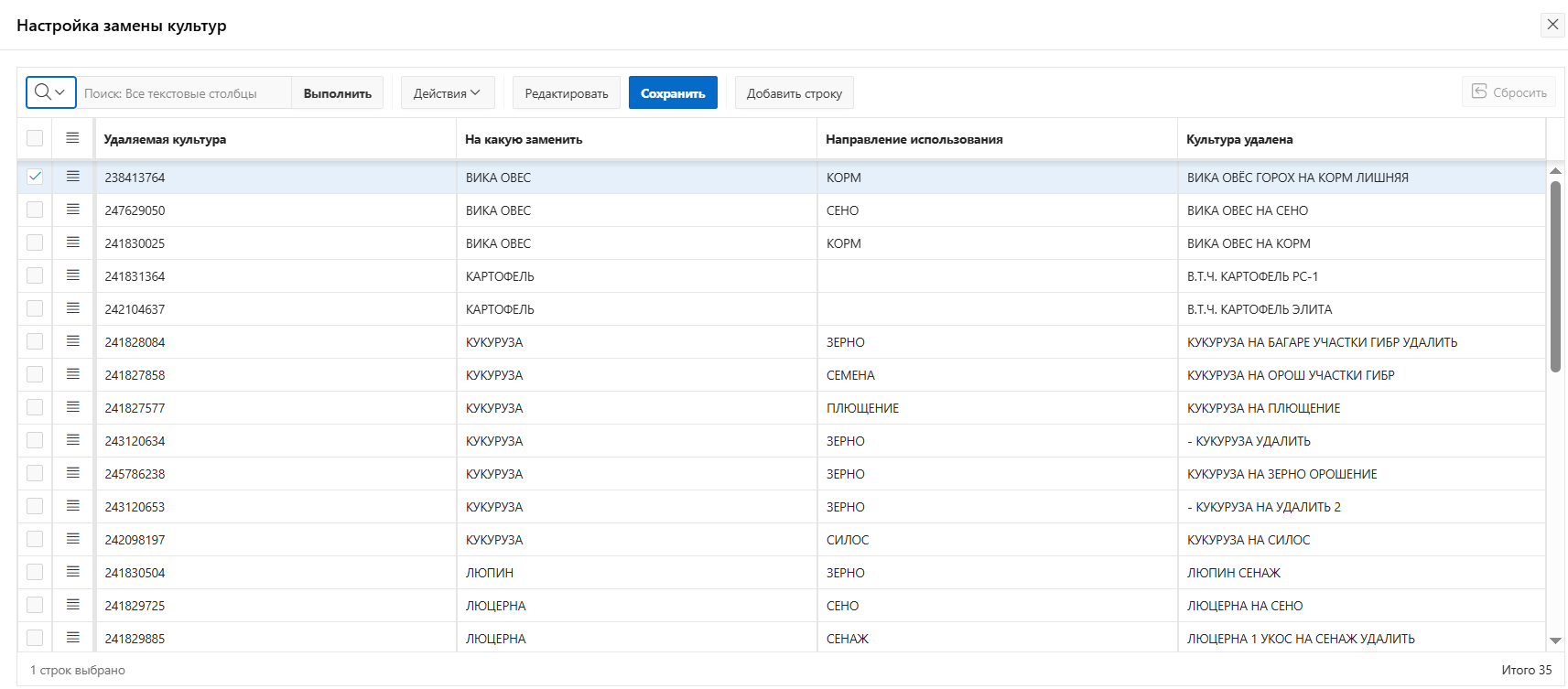The width and height of the screenshot is (1568, 689).
Task: Open row actions menu for row 241831364
Action: point(73,275)
